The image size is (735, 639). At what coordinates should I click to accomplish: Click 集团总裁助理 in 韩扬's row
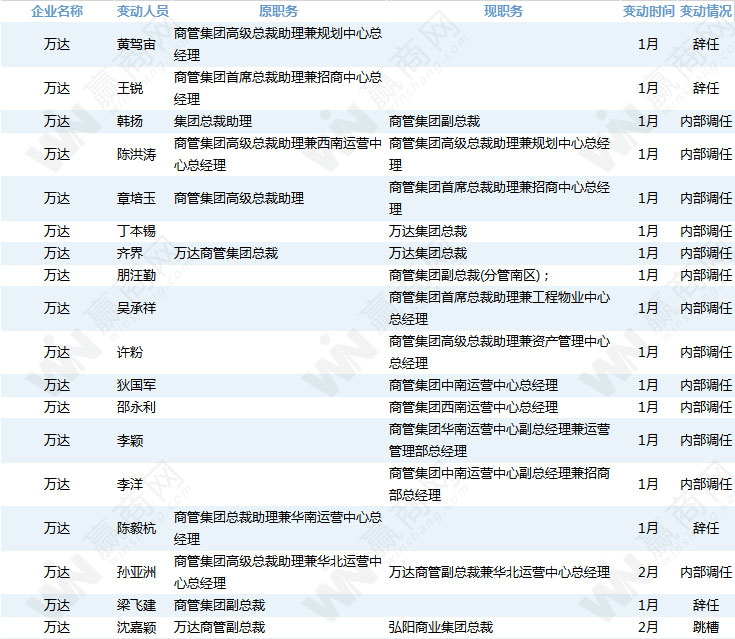(213, 121)
